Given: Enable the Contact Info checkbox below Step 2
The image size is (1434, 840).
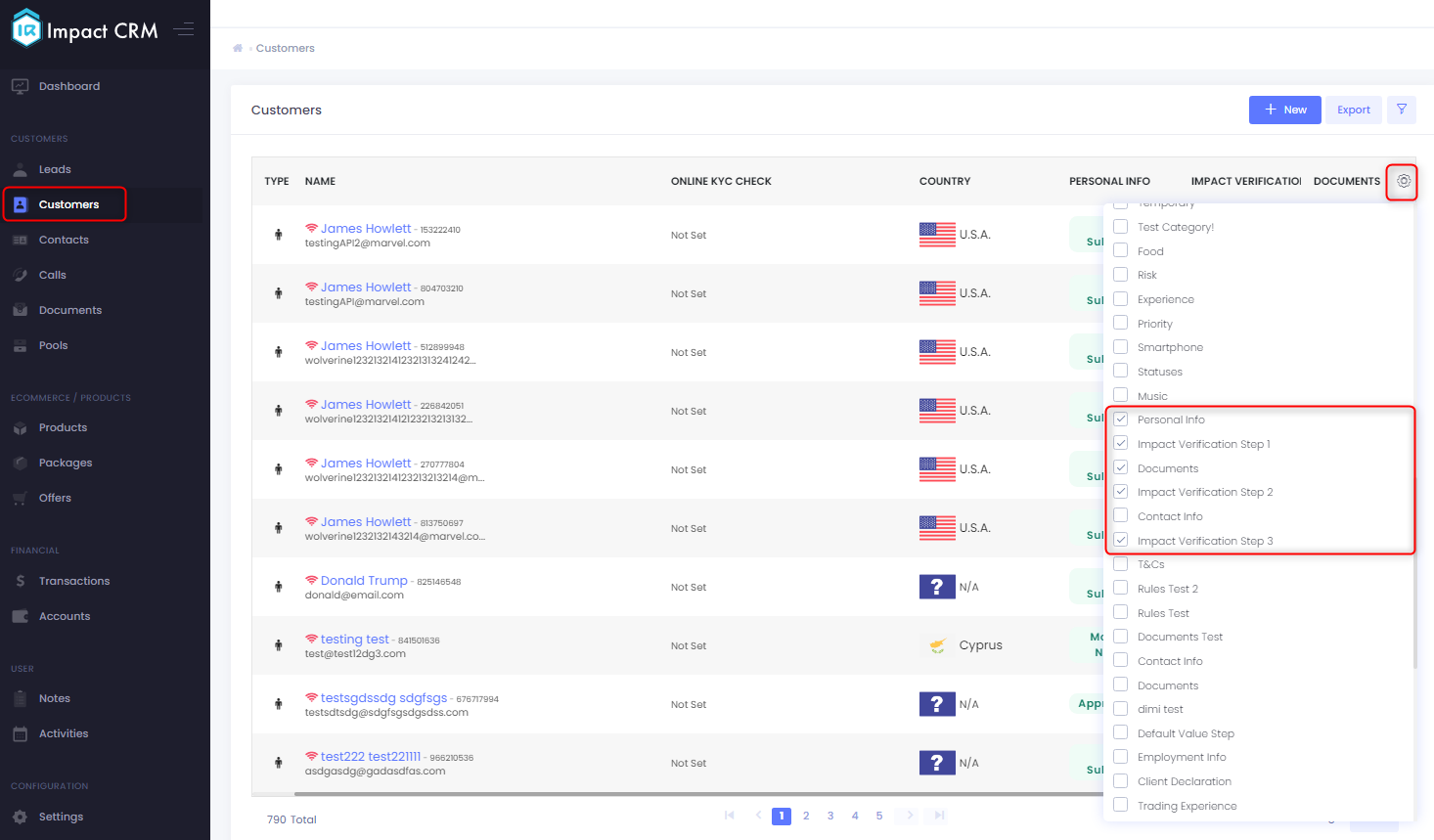Looking at the screenshot, I should [1121, 516].
